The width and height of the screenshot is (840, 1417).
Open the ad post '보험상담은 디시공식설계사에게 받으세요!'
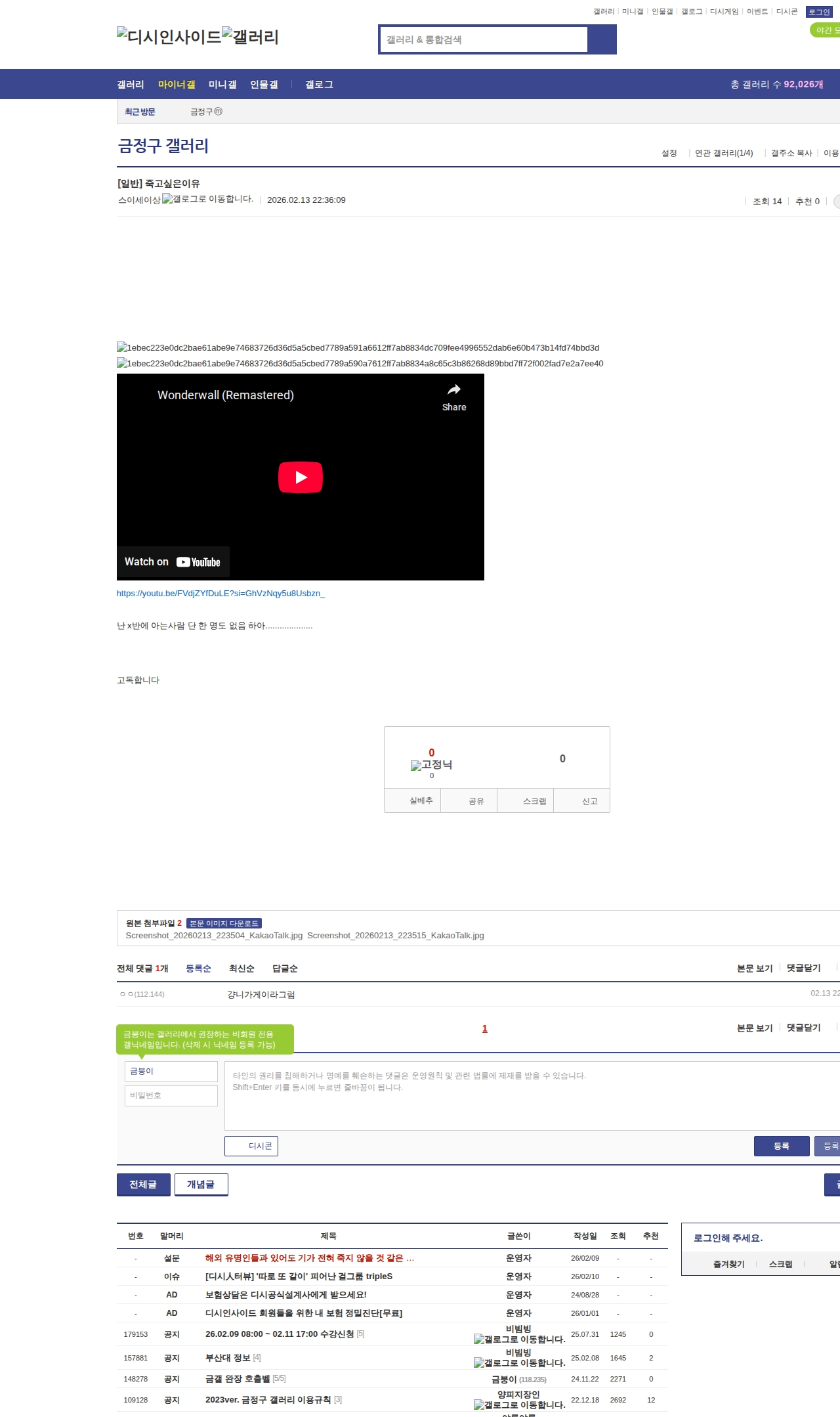pos(286,1295)
